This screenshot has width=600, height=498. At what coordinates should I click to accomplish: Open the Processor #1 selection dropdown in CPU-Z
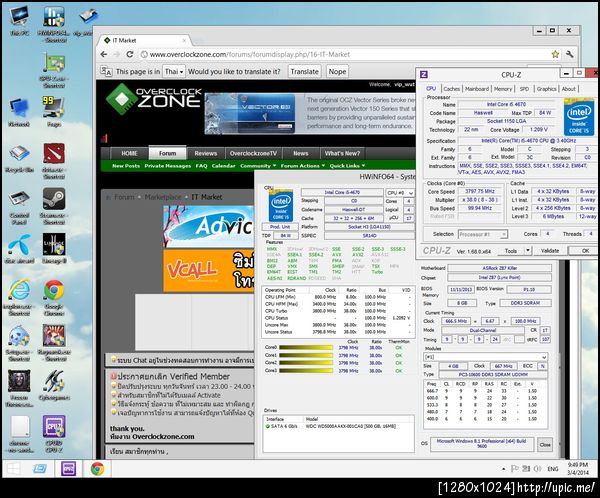point(483,234)
